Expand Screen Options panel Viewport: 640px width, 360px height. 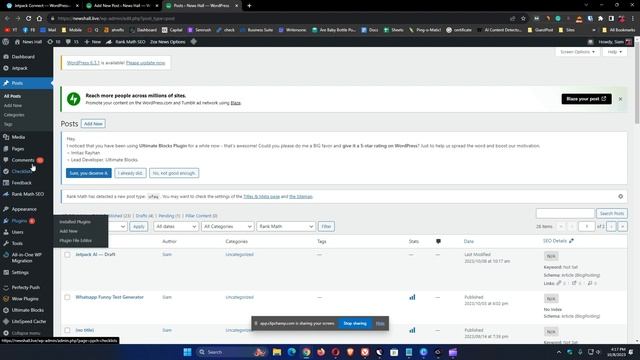point(577,52)
